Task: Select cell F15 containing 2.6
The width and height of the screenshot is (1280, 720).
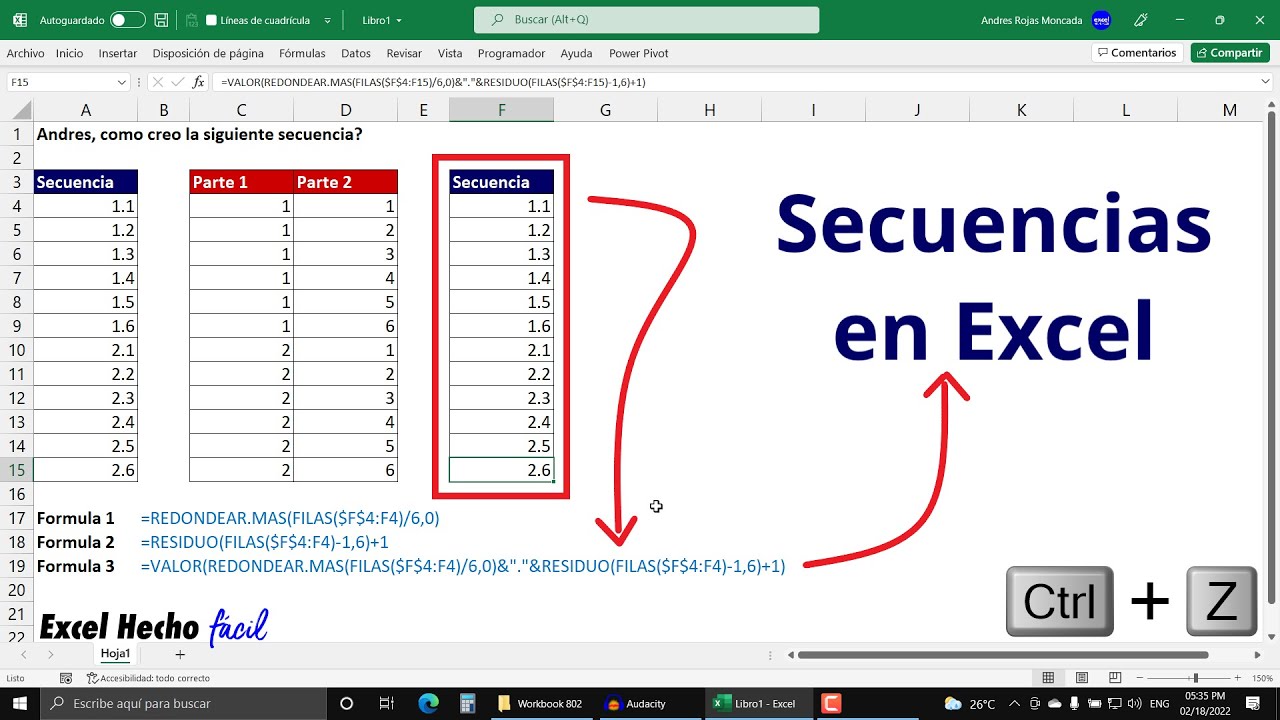Action: pos(501,470)
